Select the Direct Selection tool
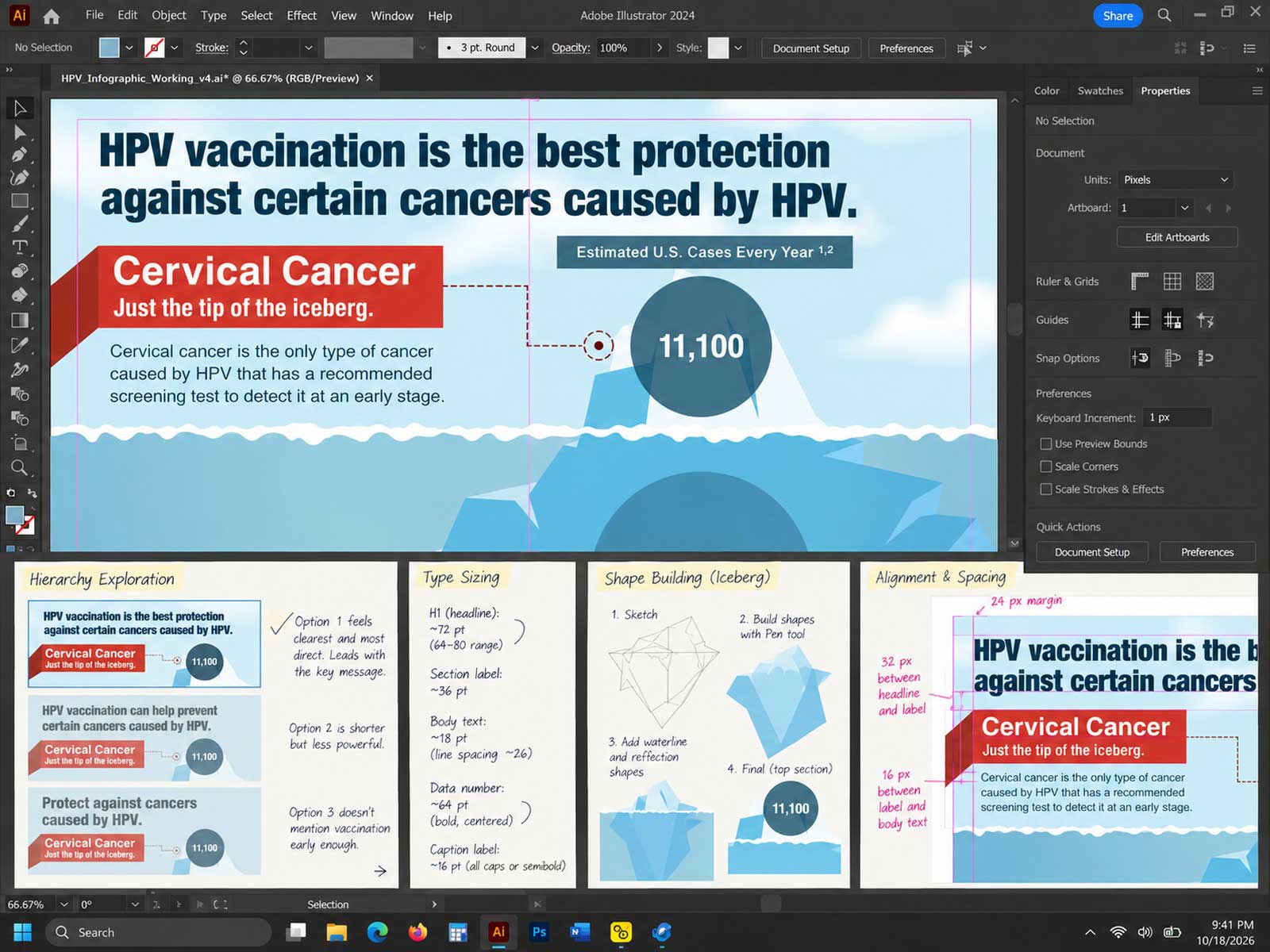The height and width of the screenshot is (952, 1270). 20,132
